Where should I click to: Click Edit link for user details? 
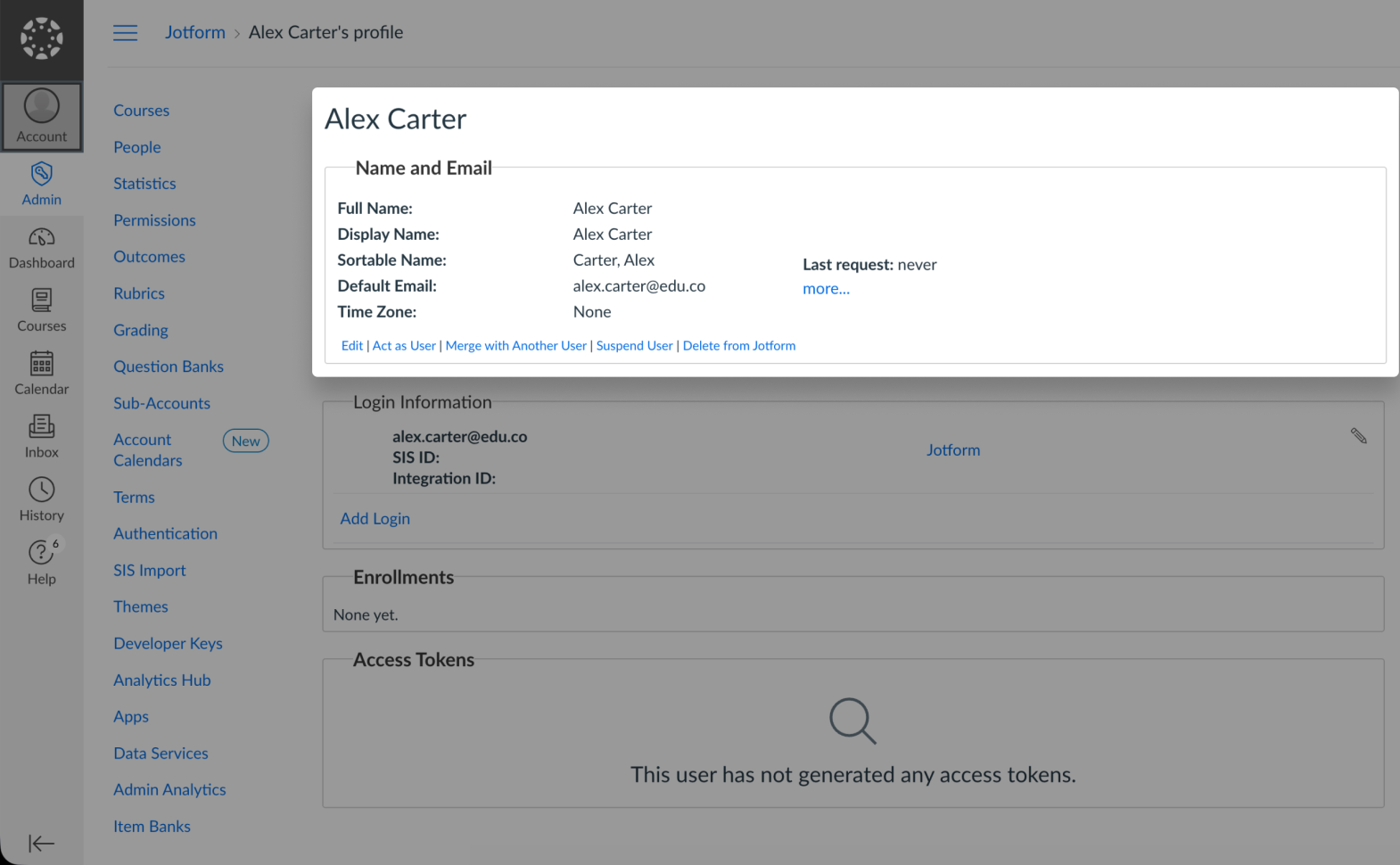click(x=352, y=346)
